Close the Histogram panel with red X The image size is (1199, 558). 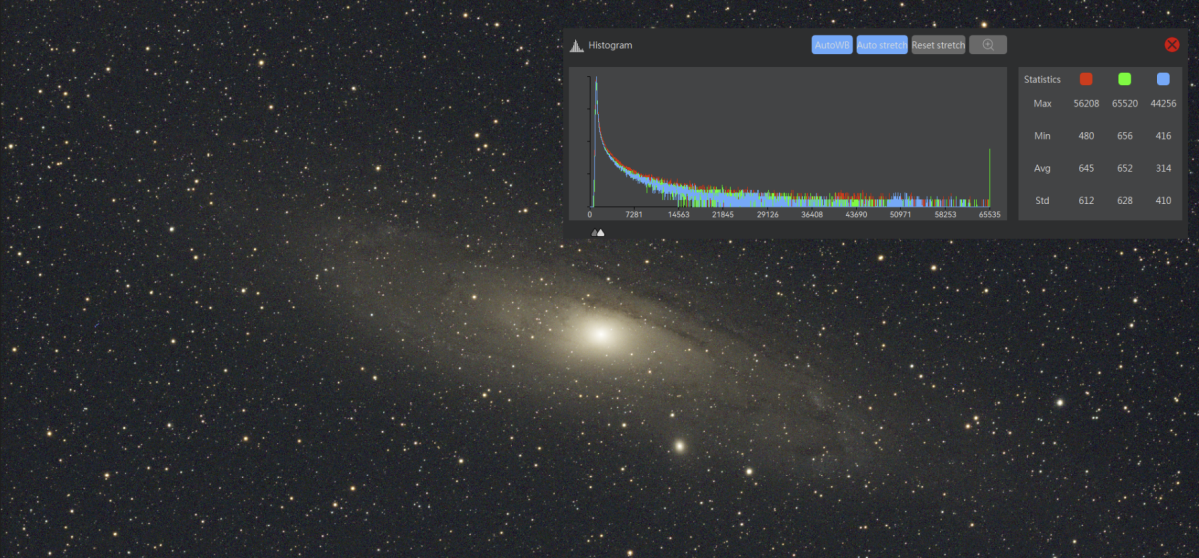(x=1172, y=45)
